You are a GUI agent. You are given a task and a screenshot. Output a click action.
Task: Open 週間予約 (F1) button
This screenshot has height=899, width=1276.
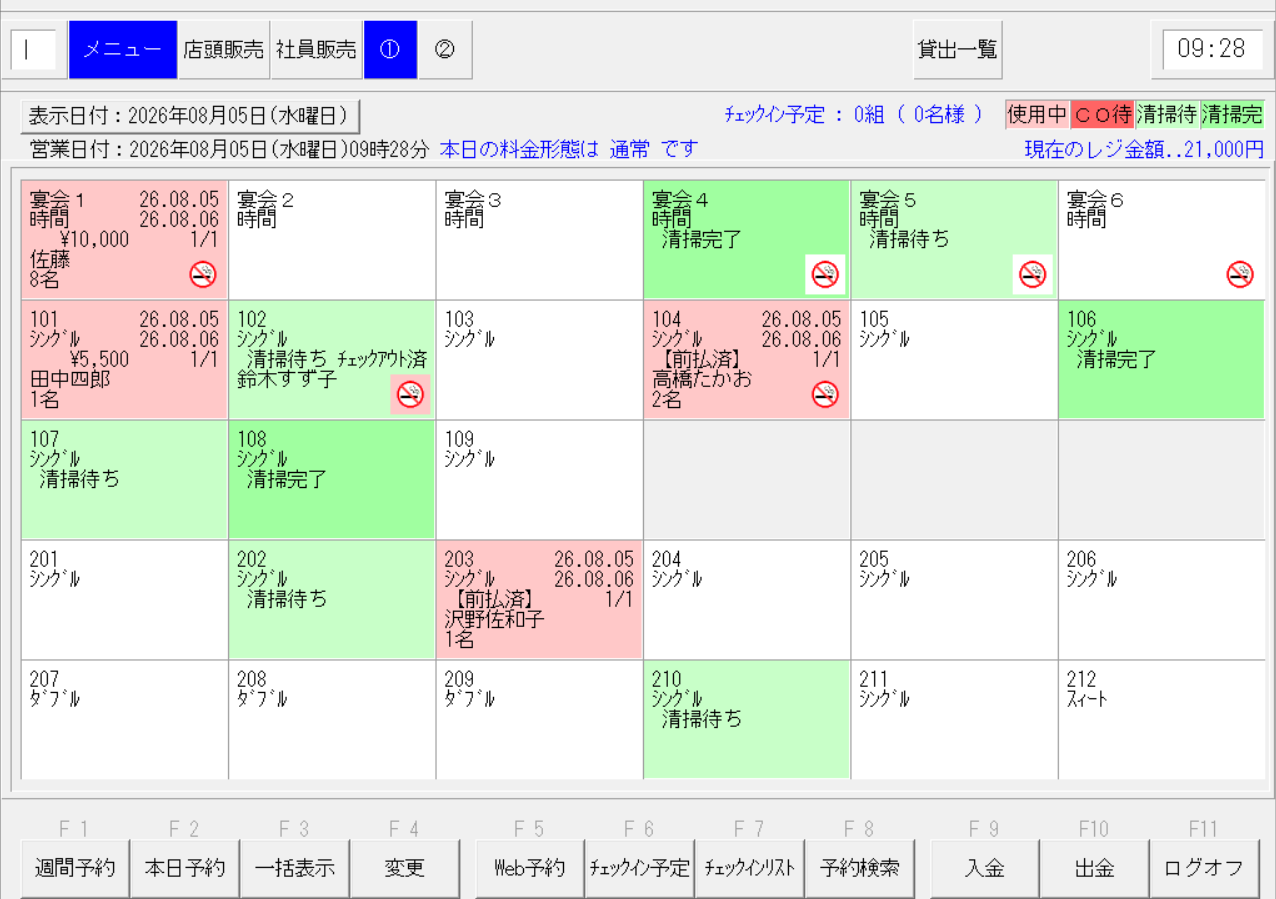75,868
